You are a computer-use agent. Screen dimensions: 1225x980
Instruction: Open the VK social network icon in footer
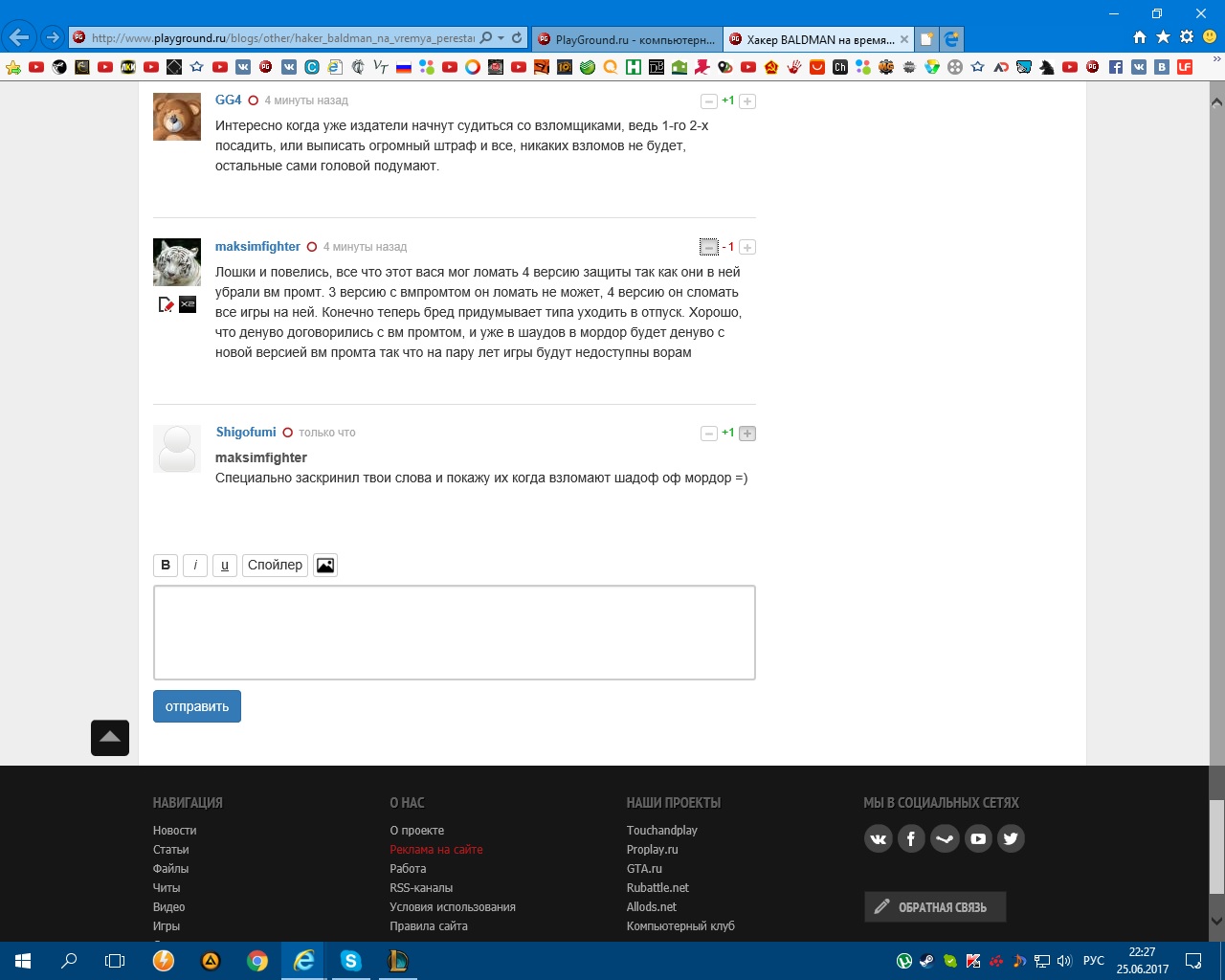click(x=878, y=839)
